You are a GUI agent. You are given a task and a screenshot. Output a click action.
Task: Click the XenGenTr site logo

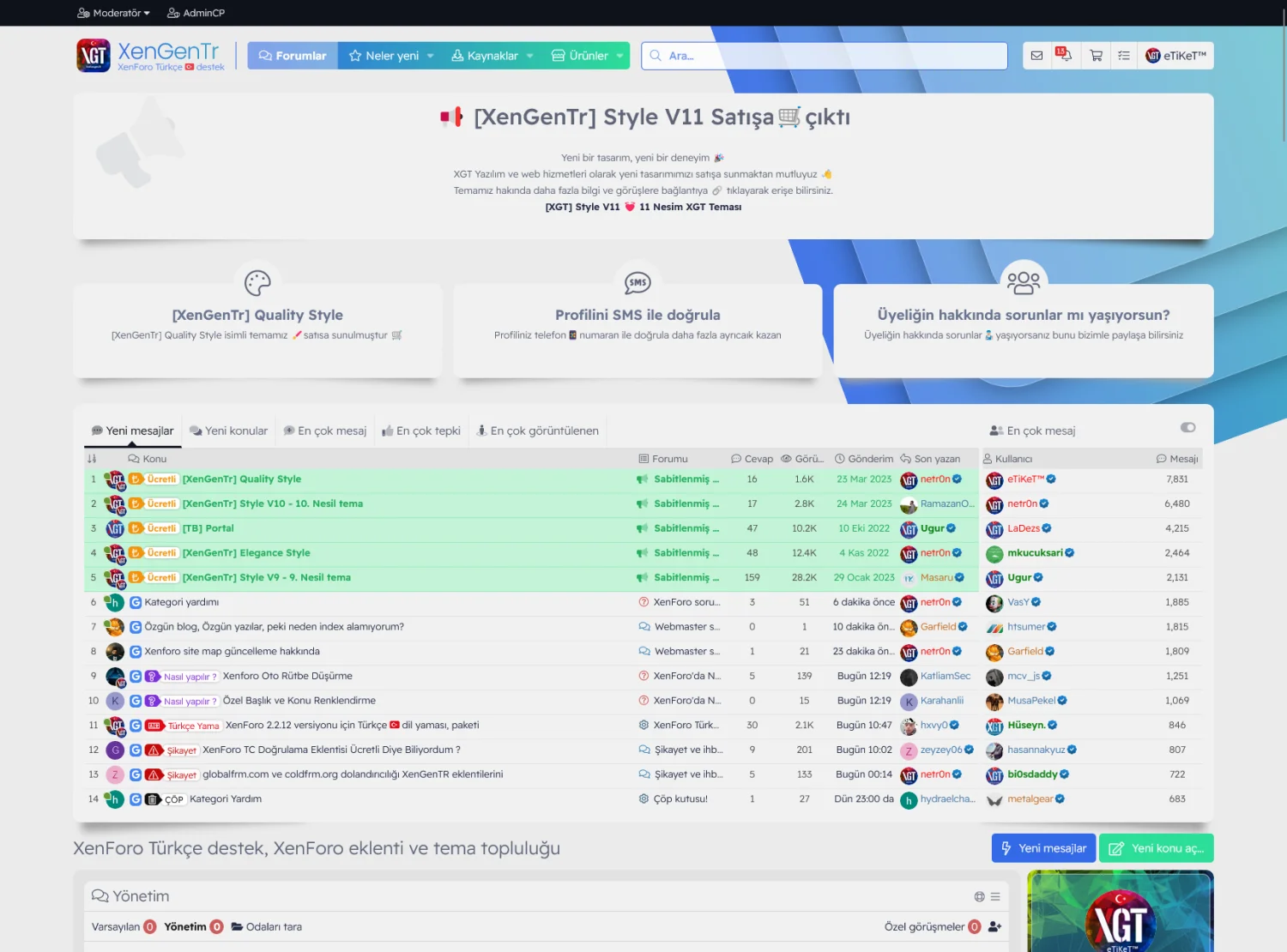tap(151, 56)
